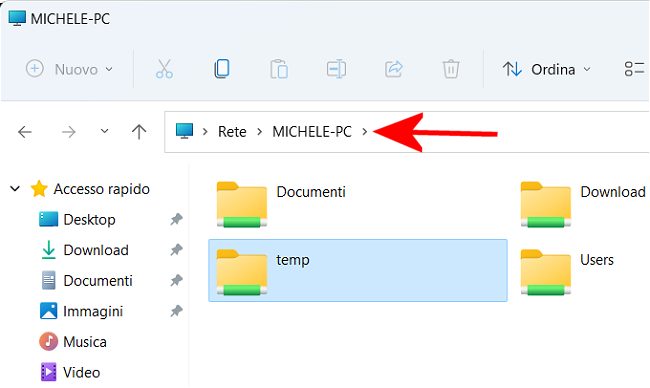Image resolution: width=650 pixels, height=388 pixels.
Task: Select the Users shared folder
Action: [567, 272]
